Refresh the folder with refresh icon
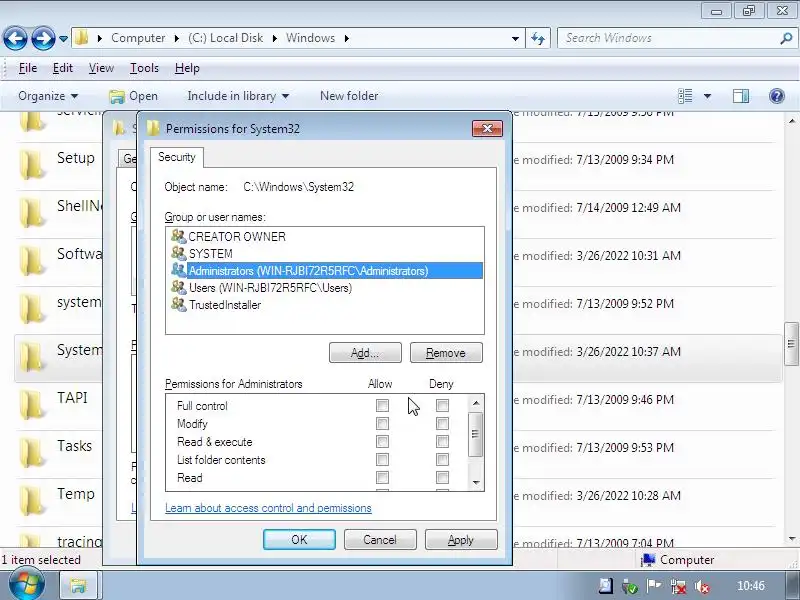 point(538,38)
